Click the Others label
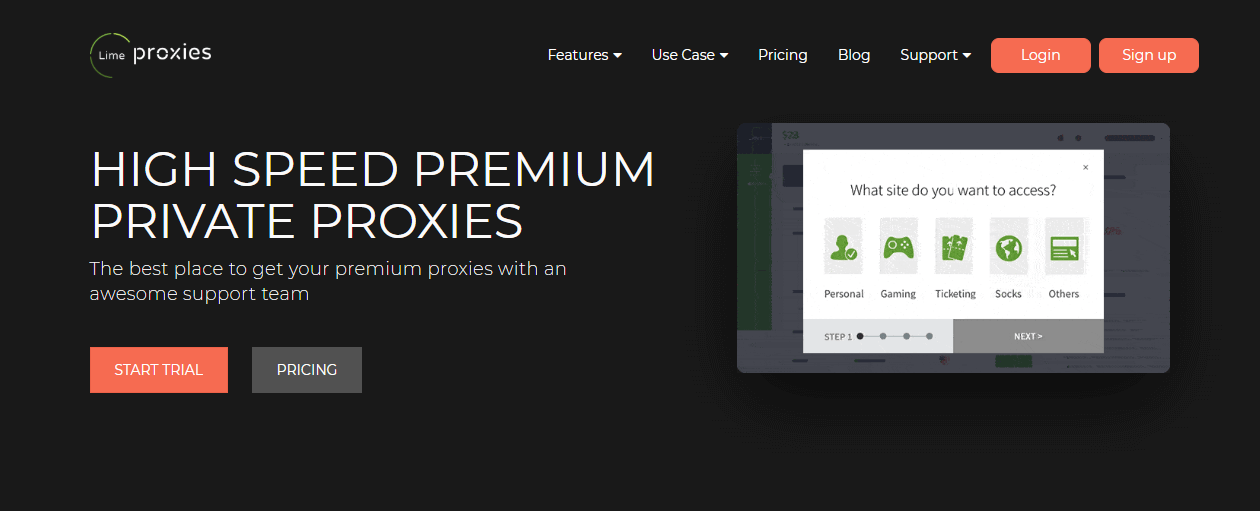The width and height of the screenshot is (1260, 511). coord(1064,294)
